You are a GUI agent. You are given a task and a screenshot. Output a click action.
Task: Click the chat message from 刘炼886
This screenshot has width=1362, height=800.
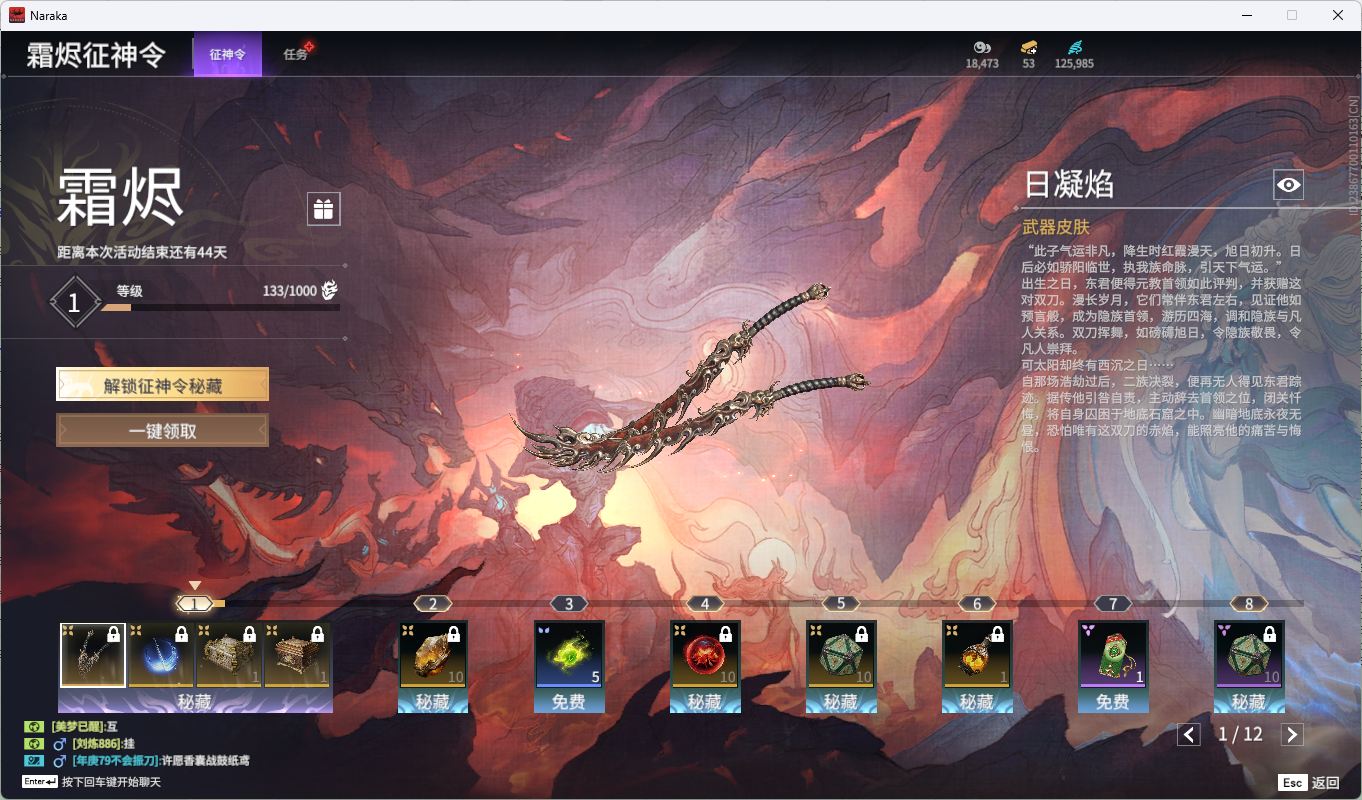[x=102, y=744]
